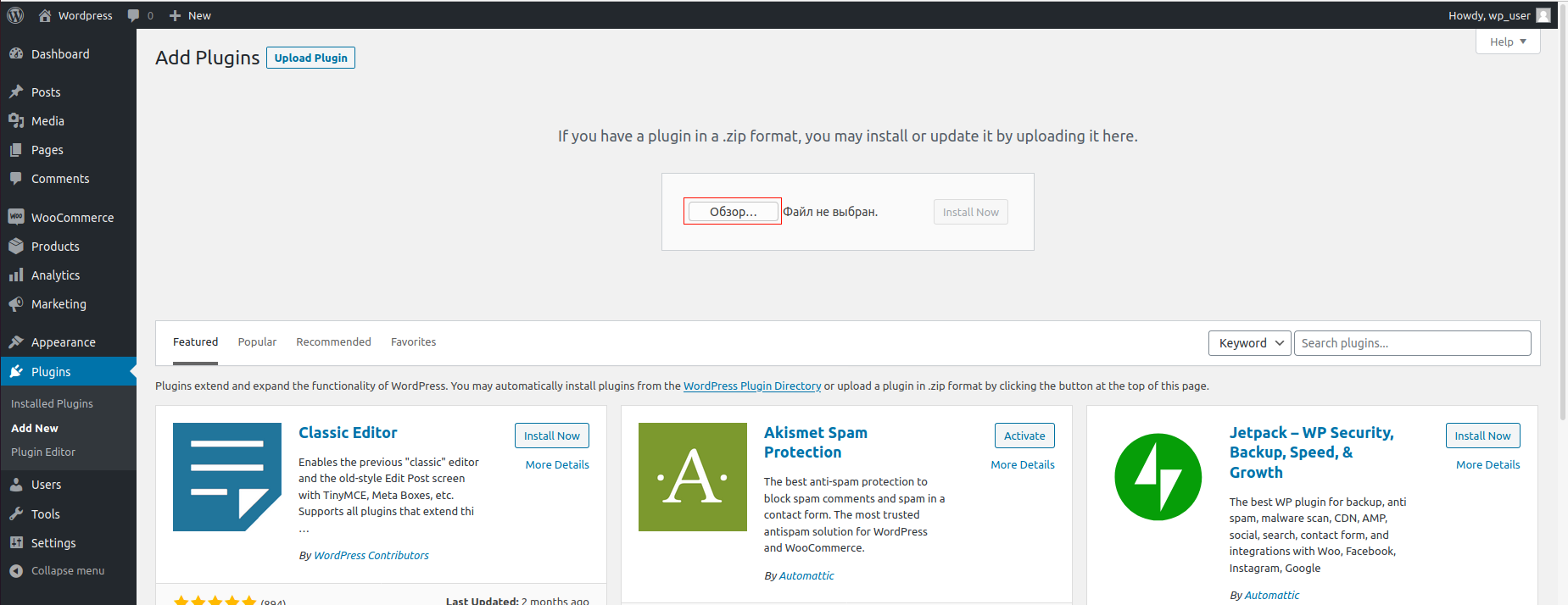Image resolution: width=1568 pixels, height=605 pixels.
Task: Click the WooCommerce icon in sidebar
Action: [x=16, y=217]
